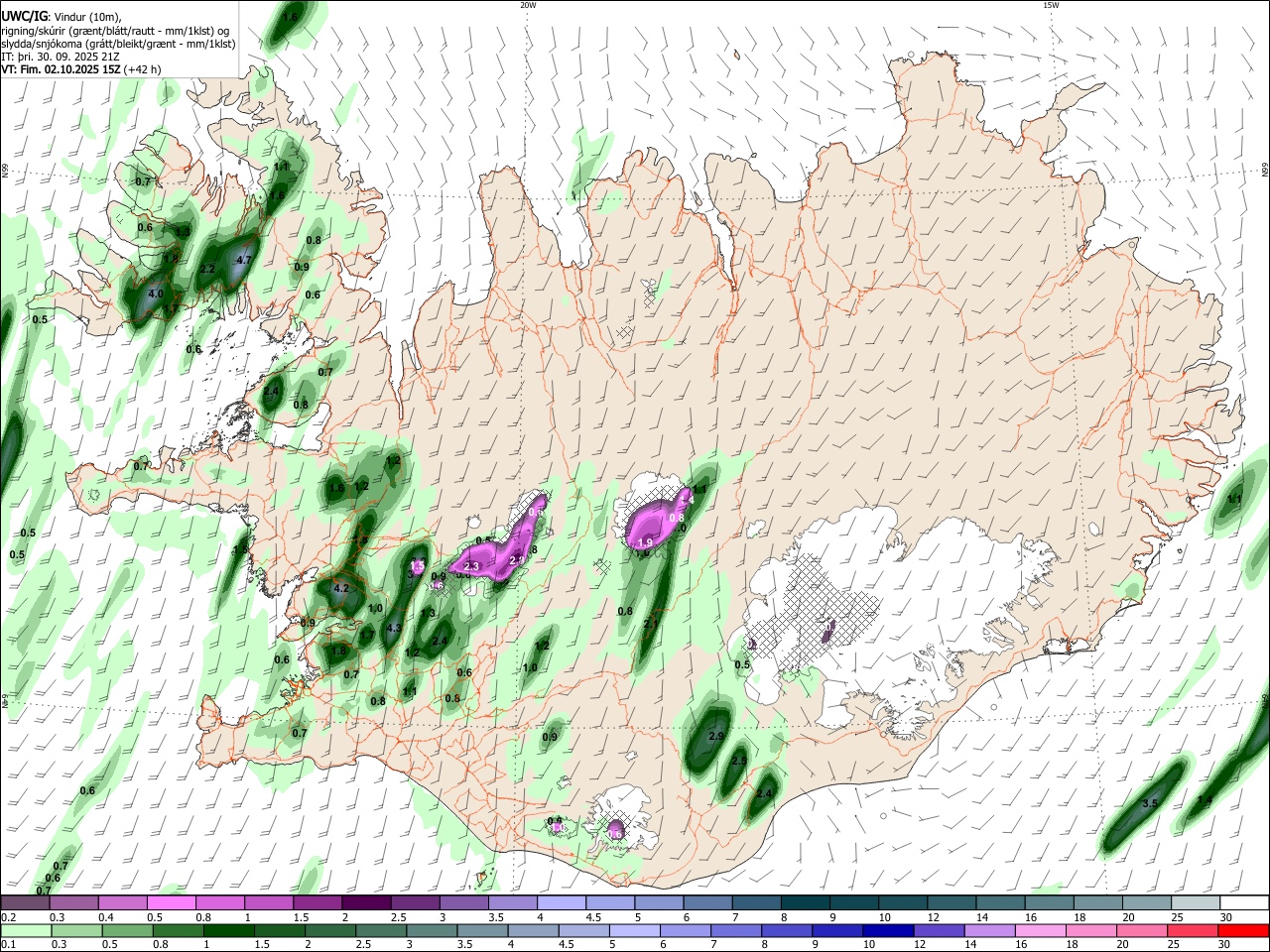The image size is (1270, 952).
Task: Pick the dark green 1–1.5 swatch in rain legend
Action: pos(227,930)
